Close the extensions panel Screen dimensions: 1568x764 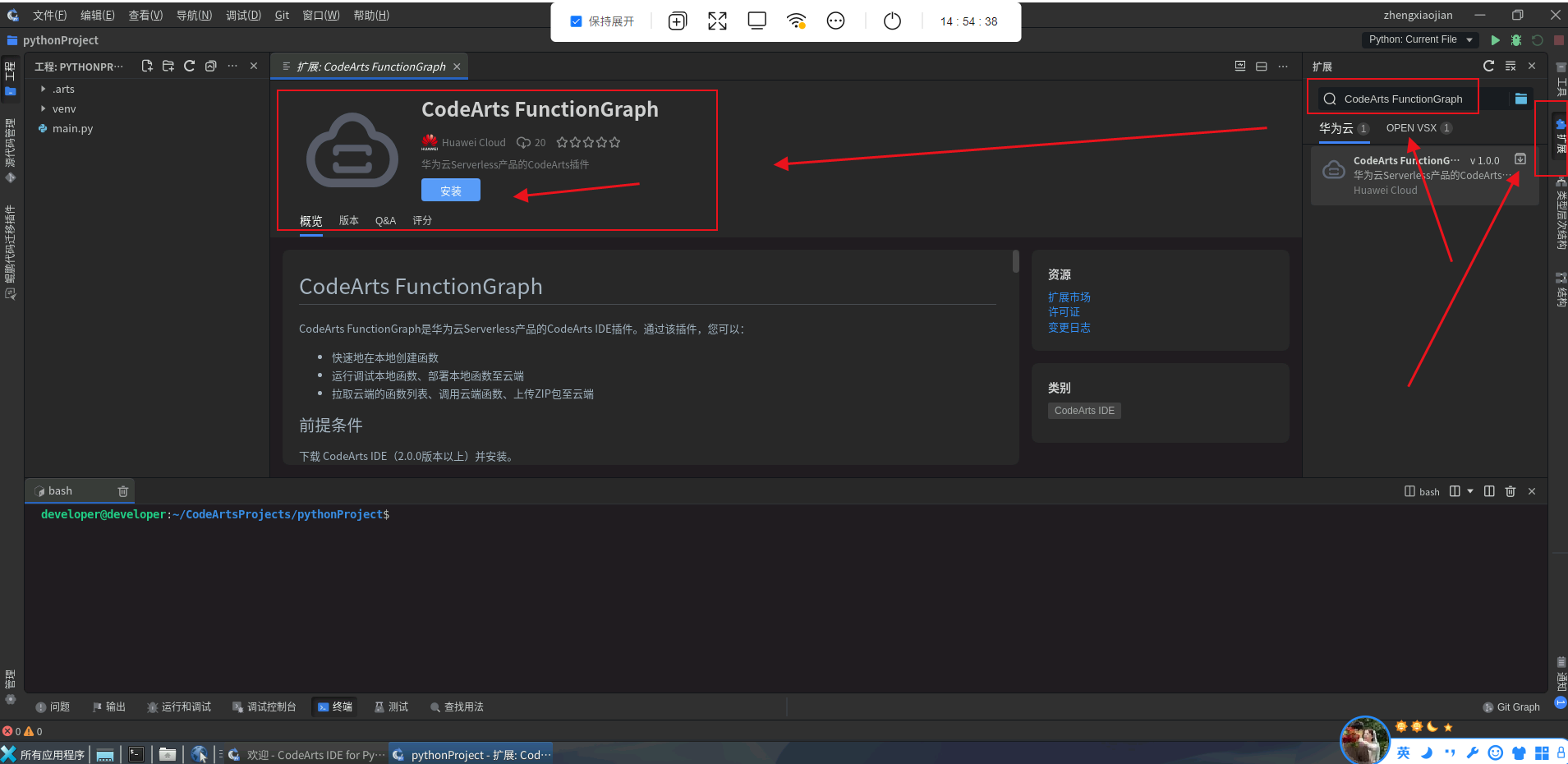tap(1532, 66)
